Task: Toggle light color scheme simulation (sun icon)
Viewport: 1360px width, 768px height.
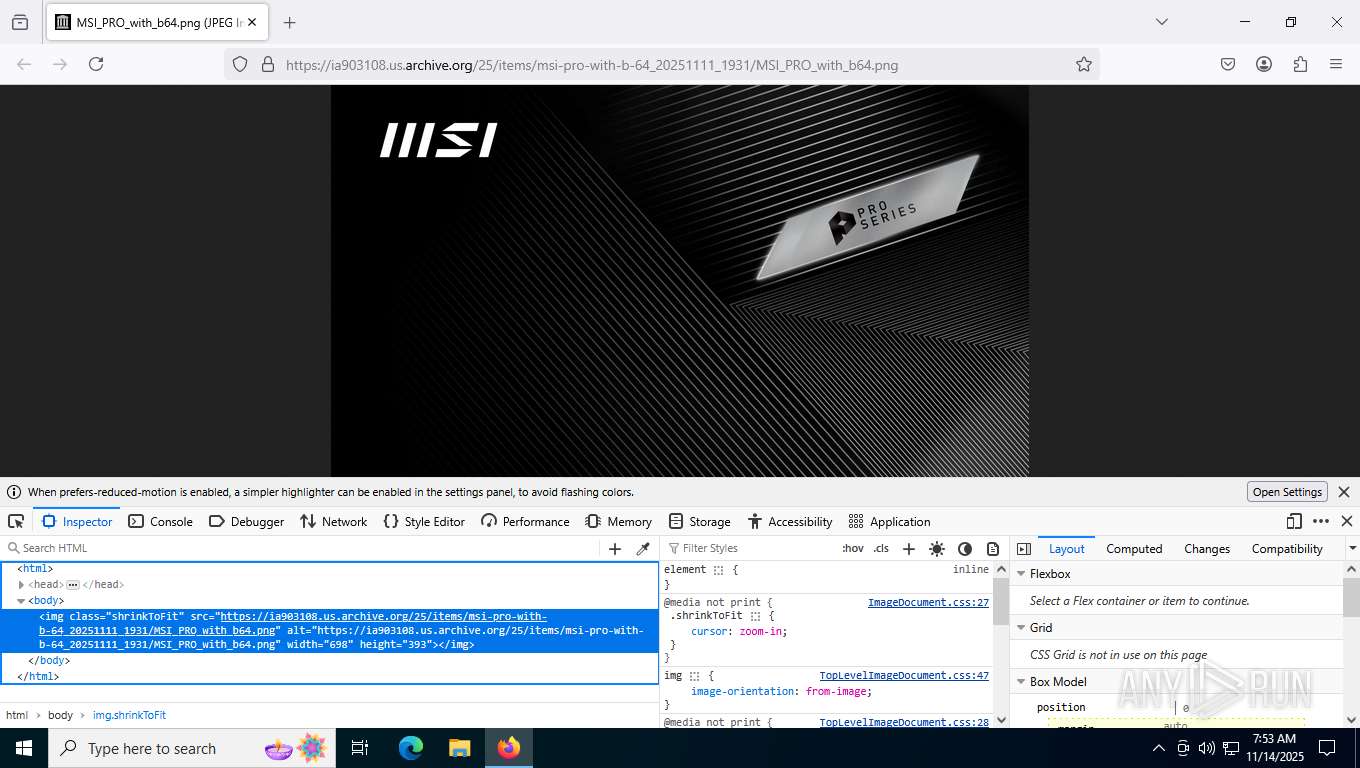Action: click(937, 548)
